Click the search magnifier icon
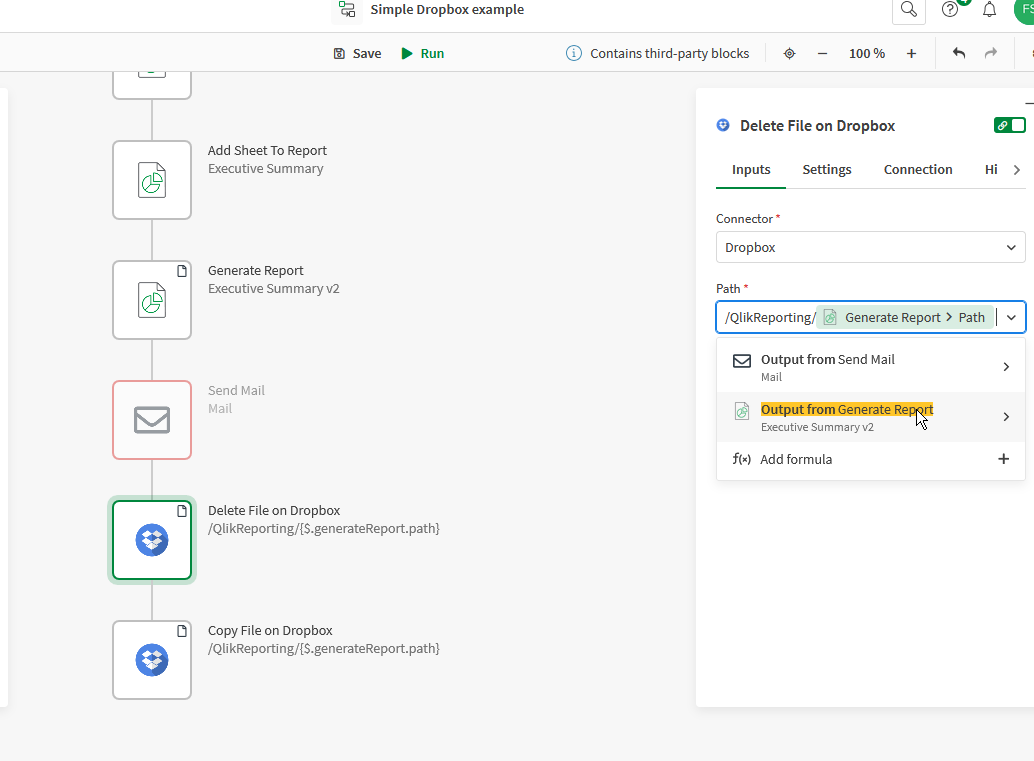 pos(908,10)
